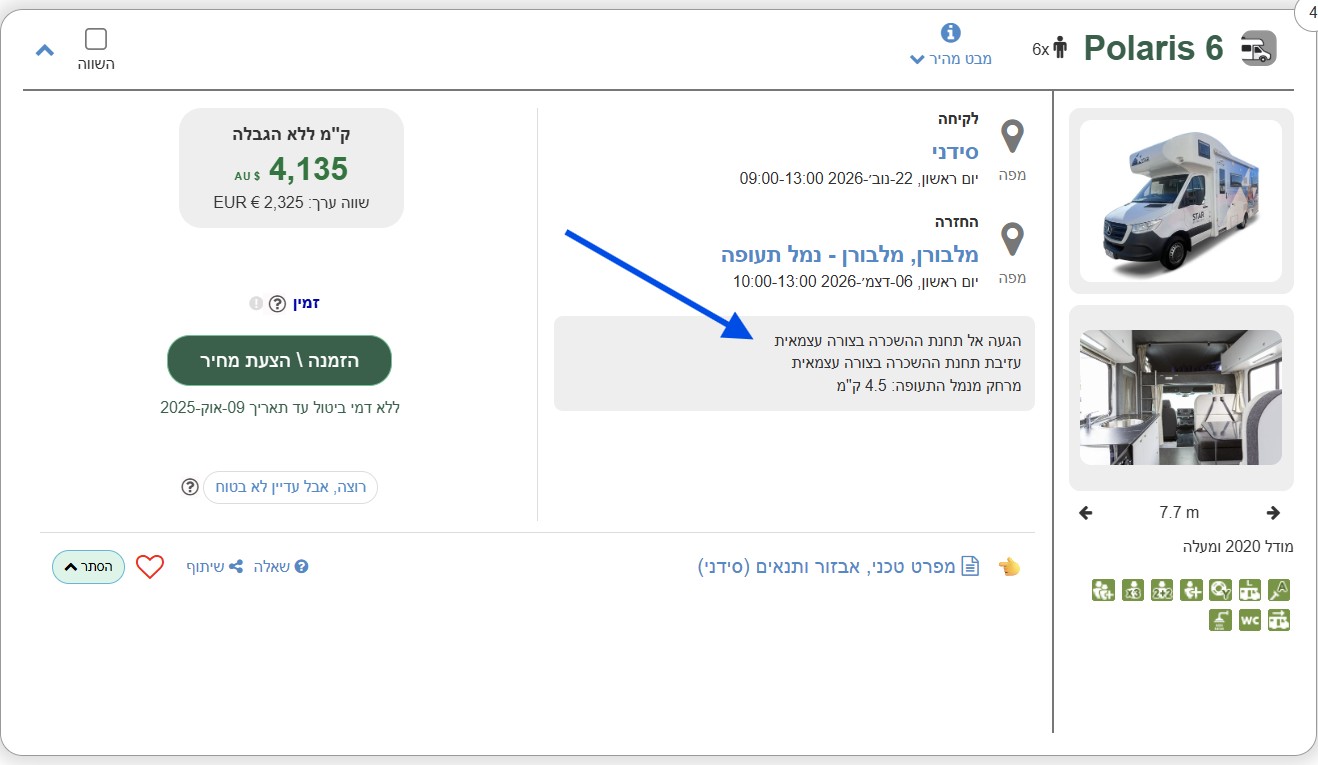This screenshot has width=1318, height=765.
Task: Click the shower feature icon
Action: (x=1220, y=620)
